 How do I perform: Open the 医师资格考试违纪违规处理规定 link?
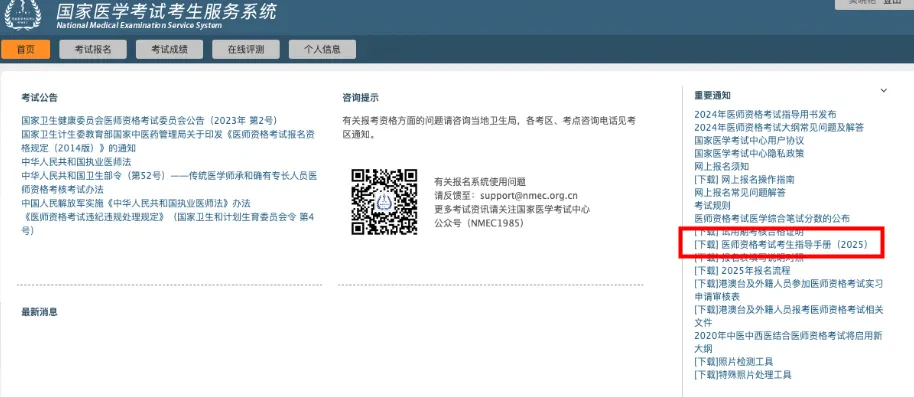point(168,224)
